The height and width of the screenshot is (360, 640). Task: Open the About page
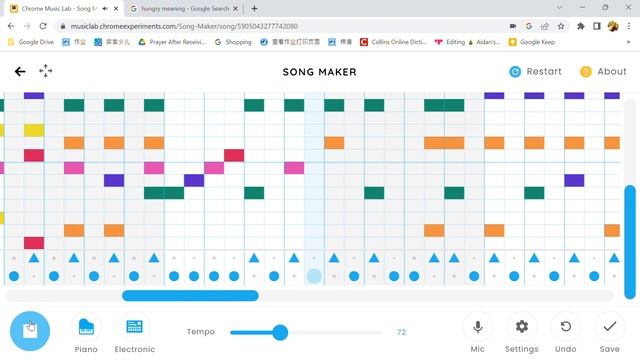tap(603, 71)
